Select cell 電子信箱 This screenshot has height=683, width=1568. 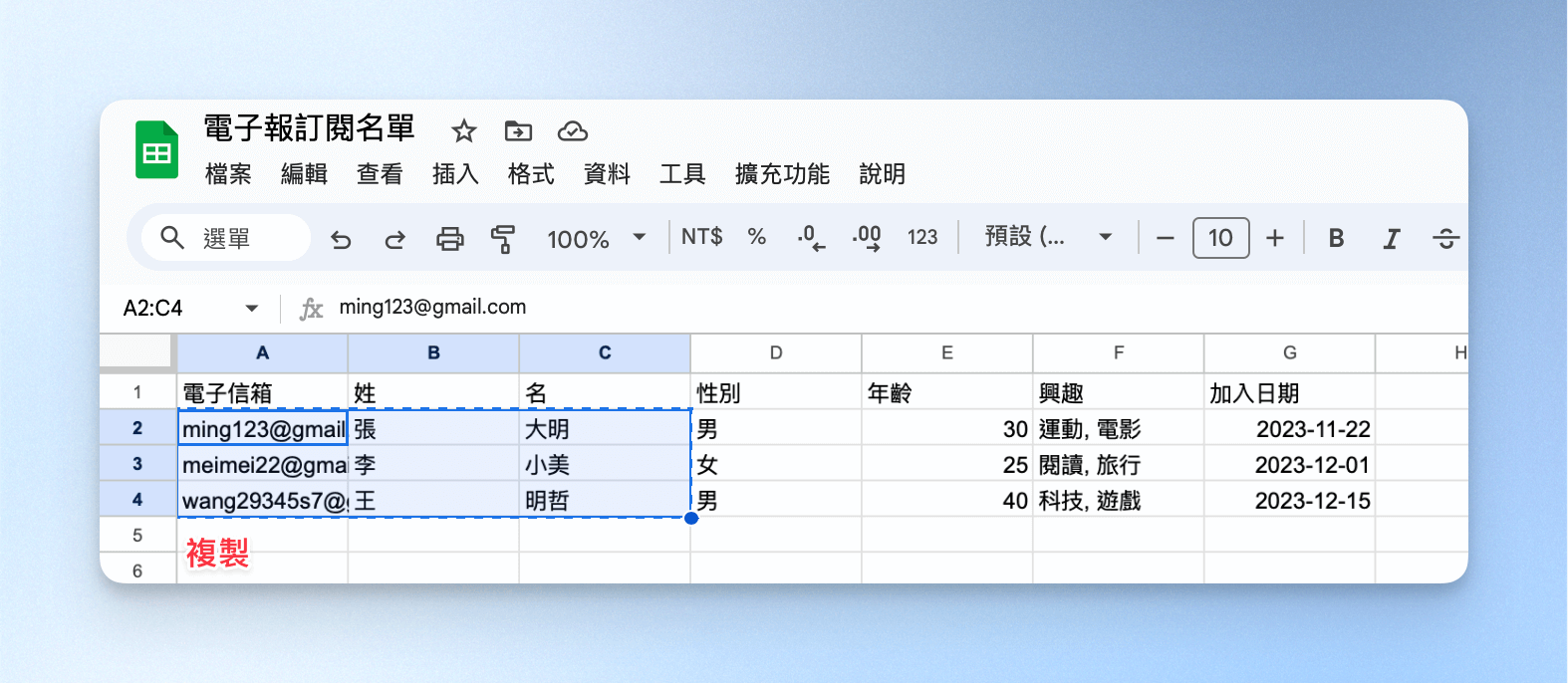coord(263,392)
